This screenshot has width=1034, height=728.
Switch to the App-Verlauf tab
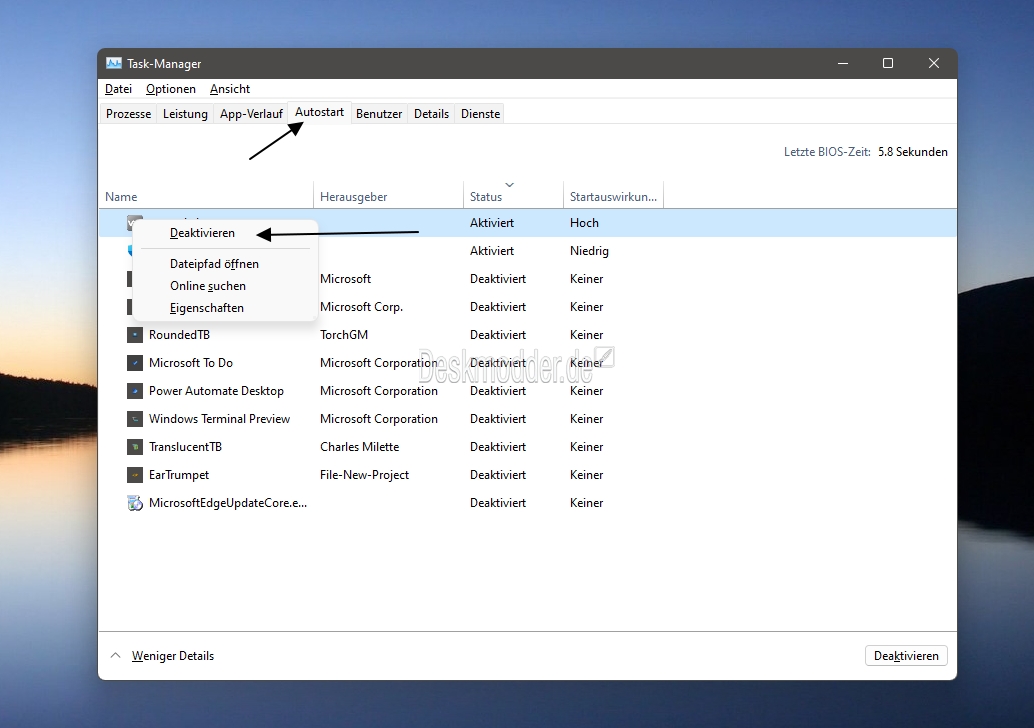(x=251, y=113)
